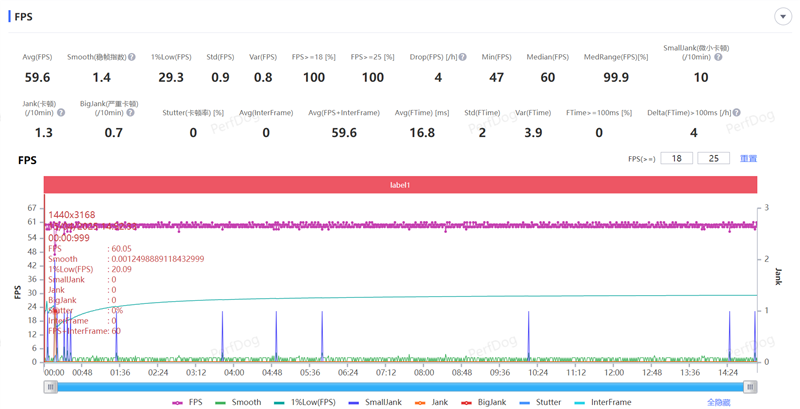Toggle BigJank legend item

483,402
